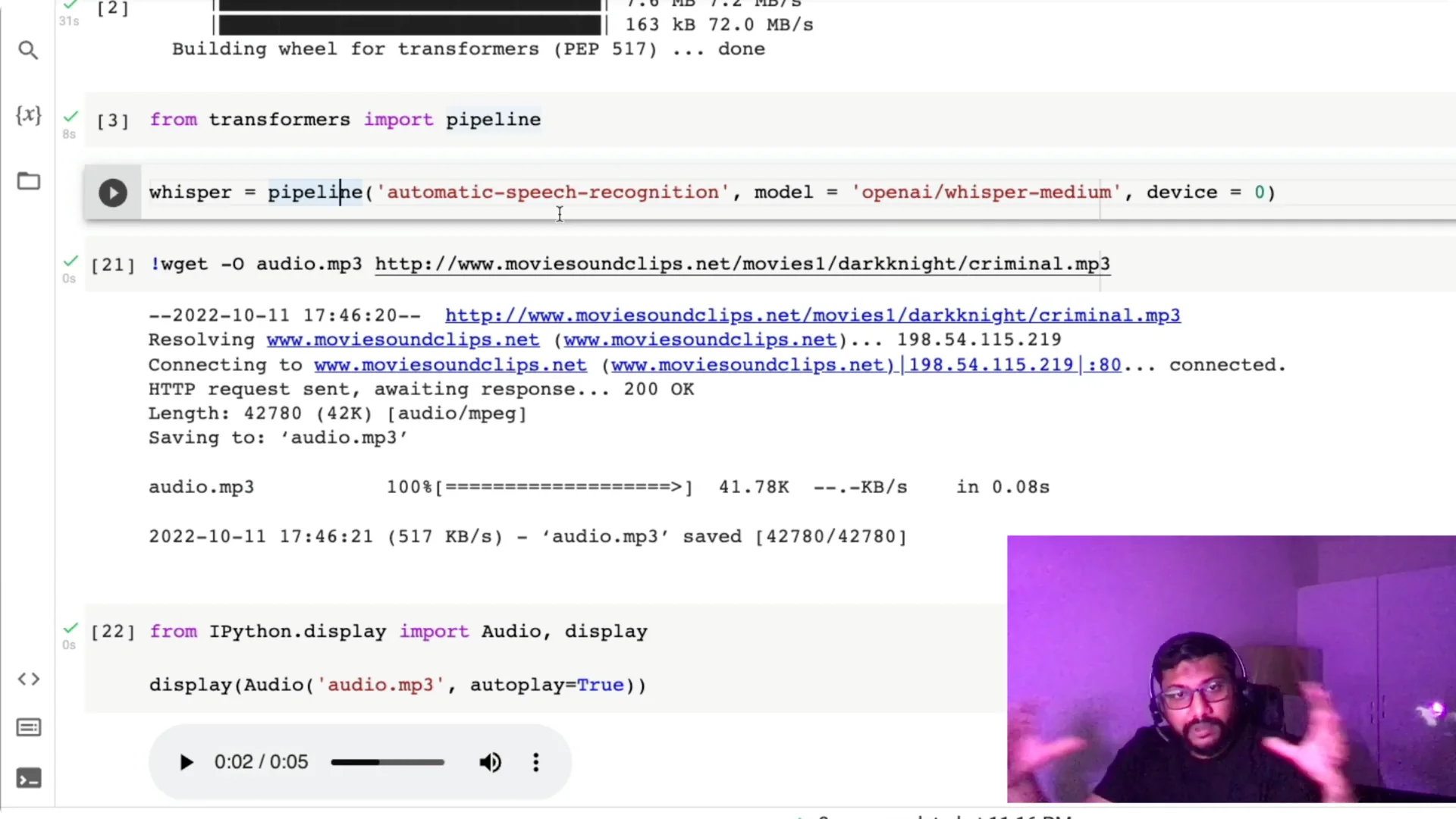Play the audio.mp3 clip
Screen dimensions: 1456x819
tap(186, 762)
